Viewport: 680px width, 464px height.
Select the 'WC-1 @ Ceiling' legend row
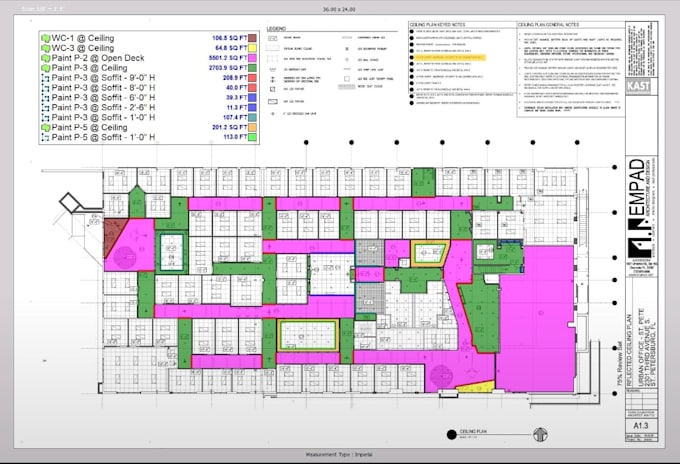tap(149, 38)
